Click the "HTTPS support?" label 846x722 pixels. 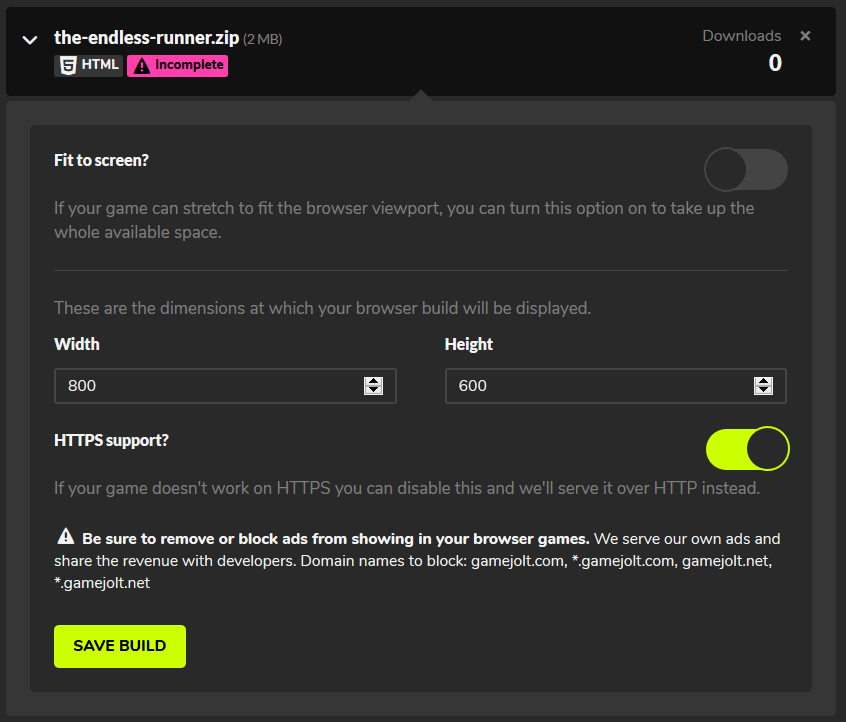click(112, 439)
